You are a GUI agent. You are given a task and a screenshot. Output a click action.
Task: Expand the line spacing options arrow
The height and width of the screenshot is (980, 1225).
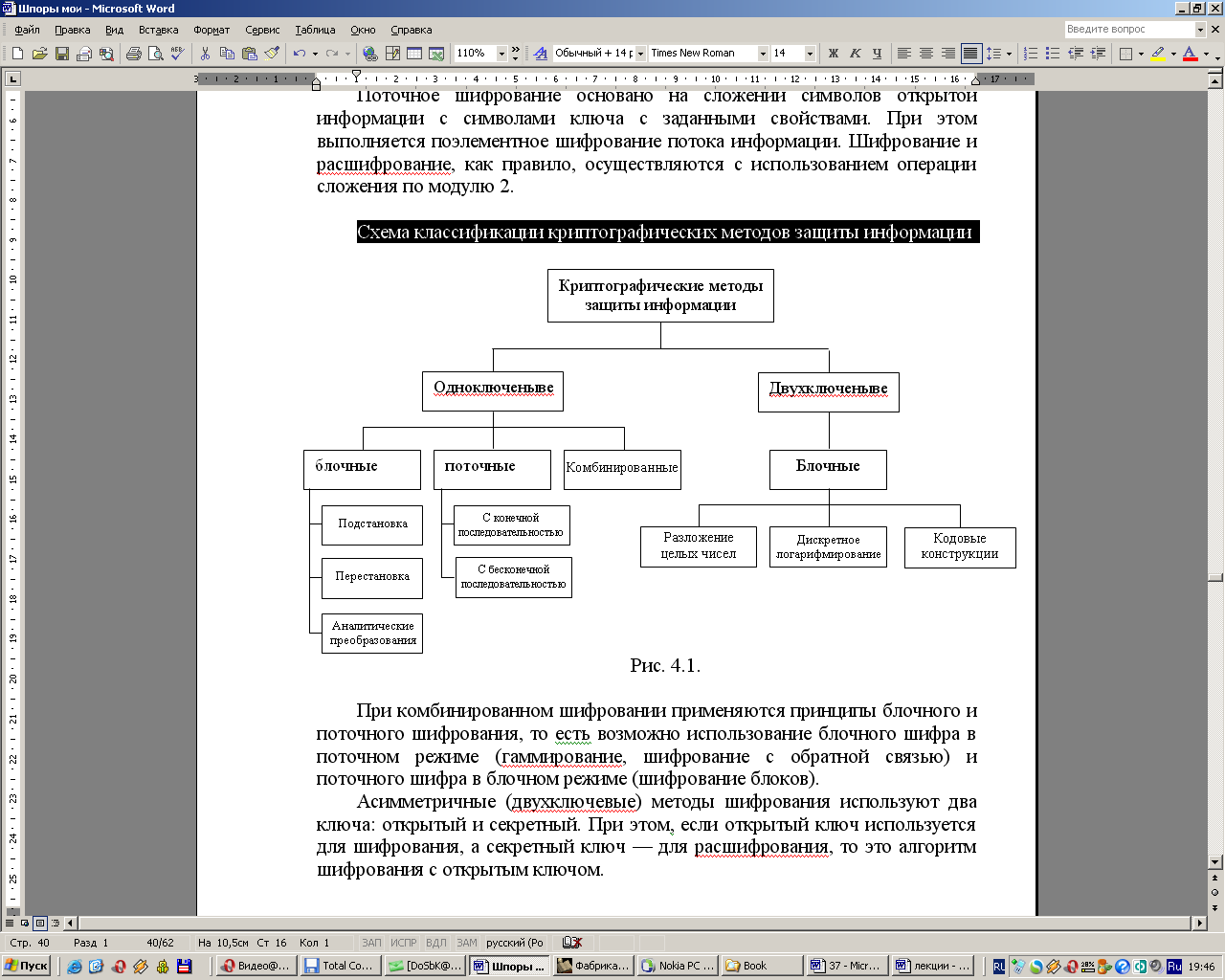[1009, 54]
